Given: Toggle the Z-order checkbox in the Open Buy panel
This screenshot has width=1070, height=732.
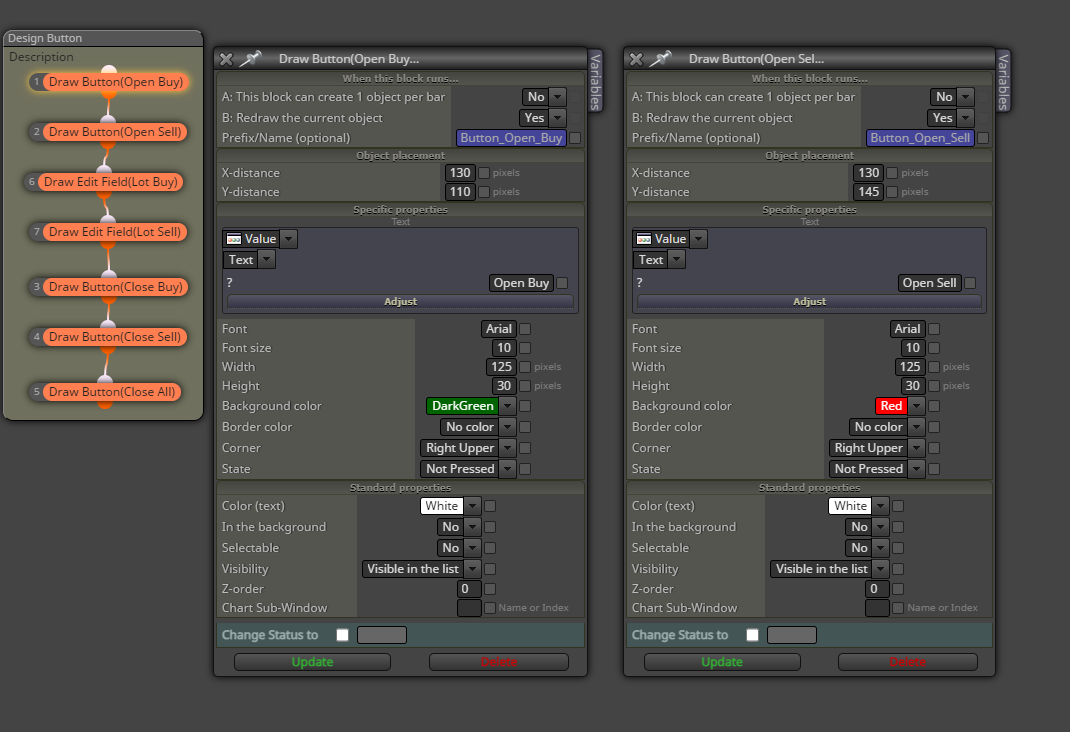Looking at the screenshot, I should pos(490,589).
